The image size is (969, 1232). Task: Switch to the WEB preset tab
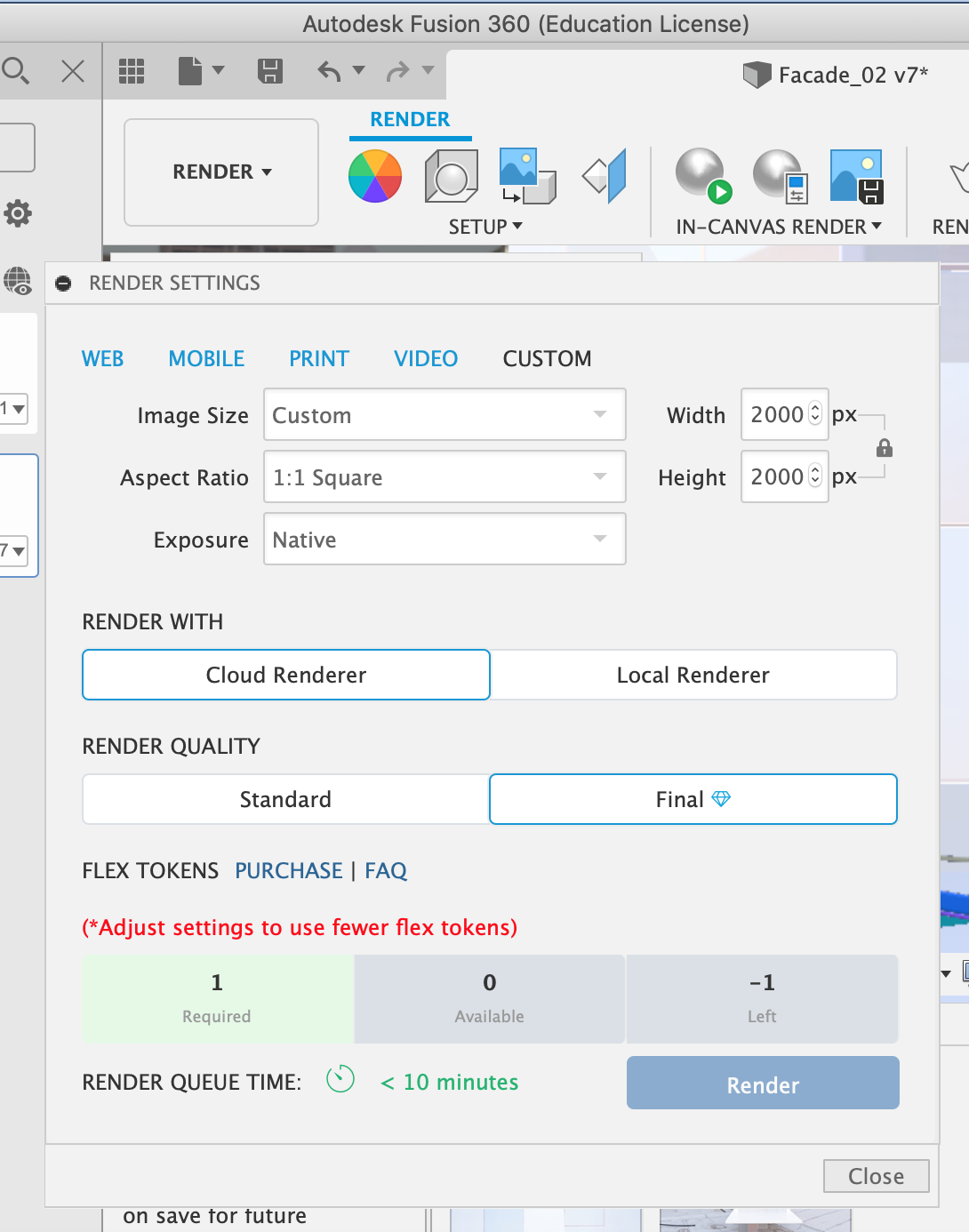[x=103, y=358]
